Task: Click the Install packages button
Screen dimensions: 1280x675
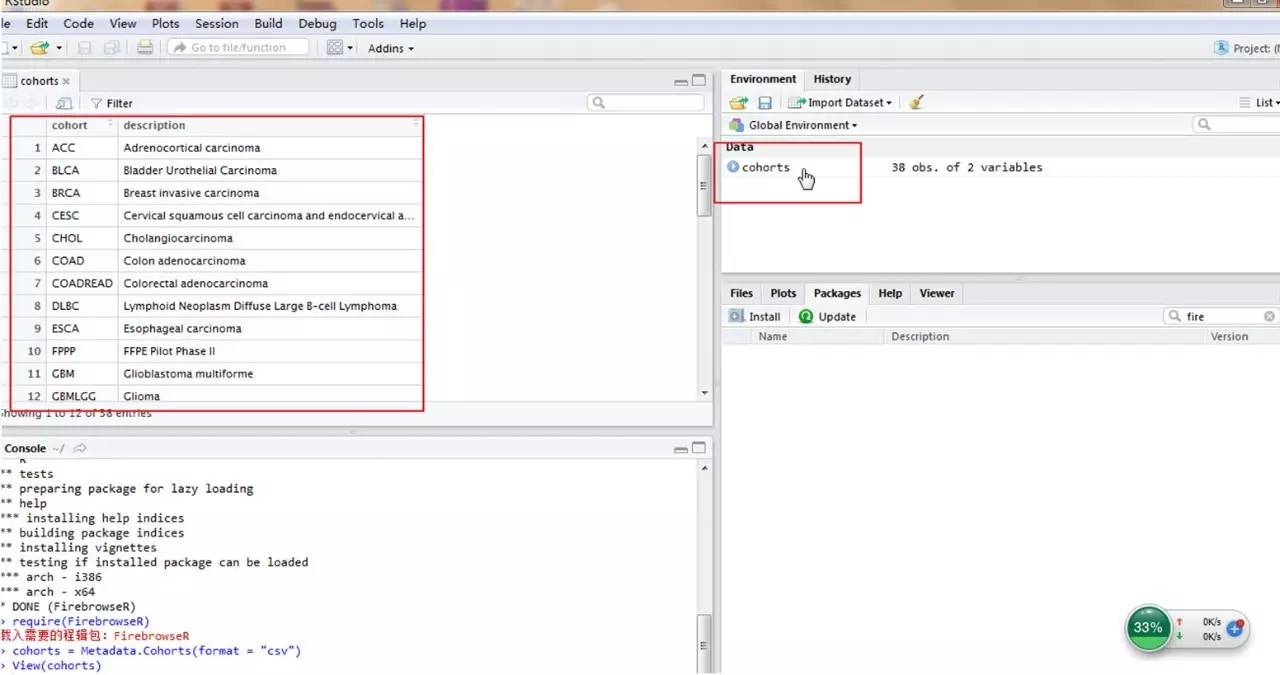Action: (x=755, y=316)
